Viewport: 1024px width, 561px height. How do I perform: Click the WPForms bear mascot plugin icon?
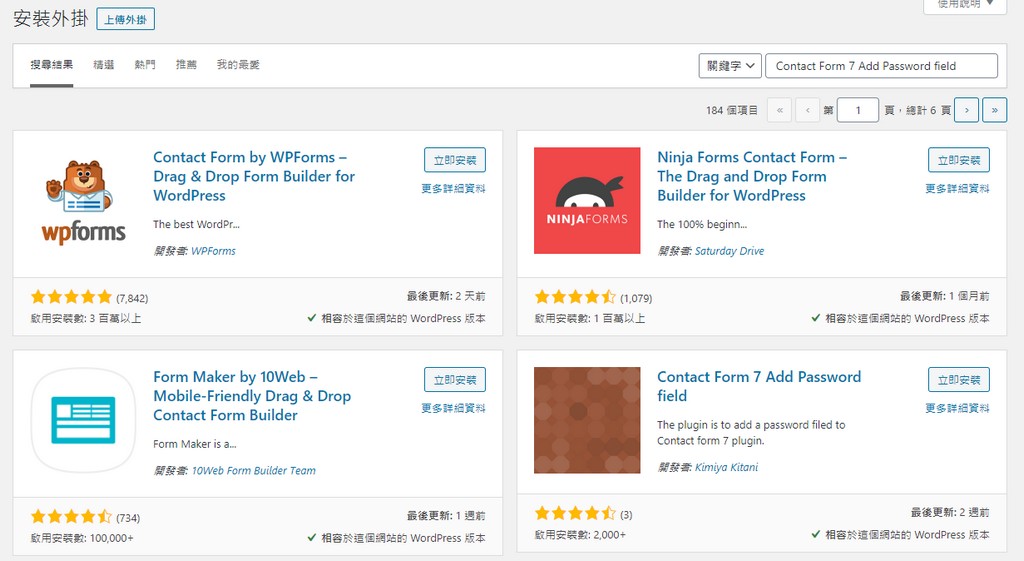click(84, 200)
